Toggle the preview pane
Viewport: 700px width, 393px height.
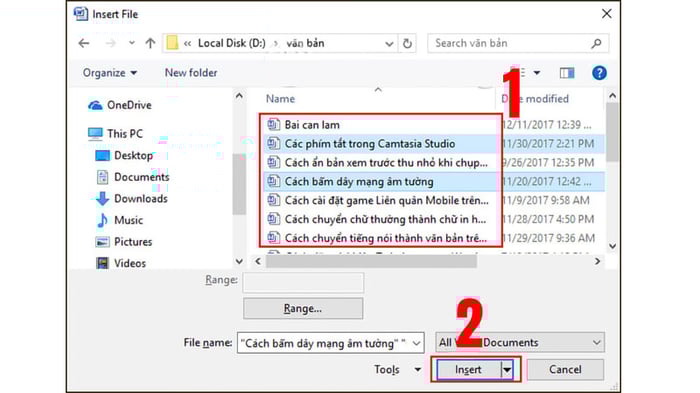click(x=567, y=73)
